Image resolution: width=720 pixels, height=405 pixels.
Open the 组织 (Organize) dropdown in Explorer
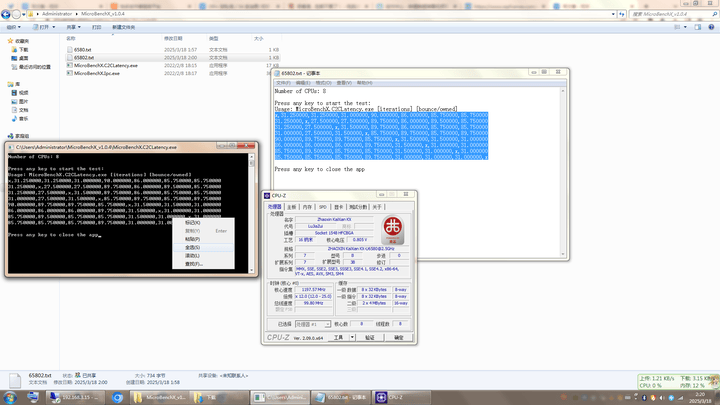pos(13,27)
